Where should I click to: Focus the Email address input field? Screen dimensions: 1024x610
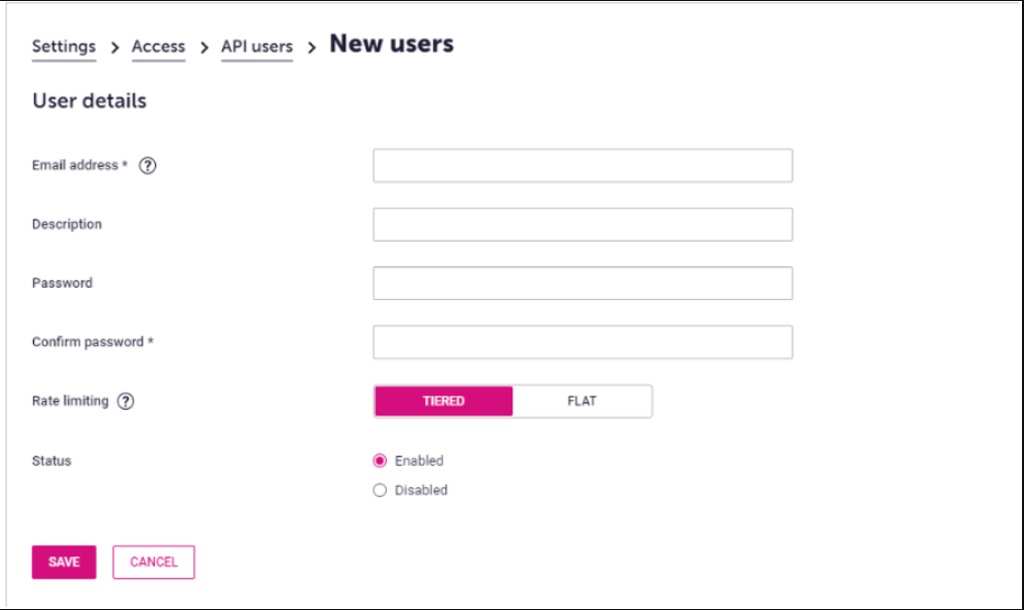coord(582,166)
